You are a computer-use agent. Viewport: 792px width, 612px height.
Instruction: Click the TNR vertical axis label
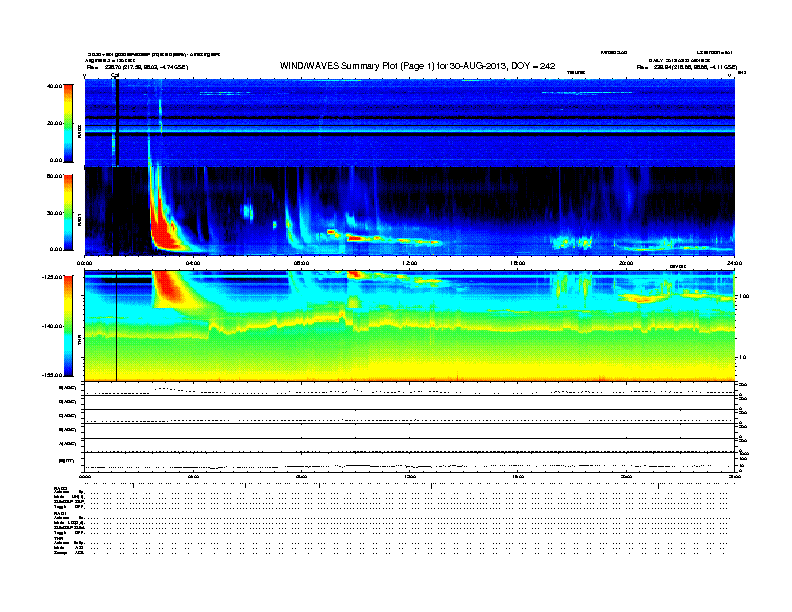(x=79, y=341)
